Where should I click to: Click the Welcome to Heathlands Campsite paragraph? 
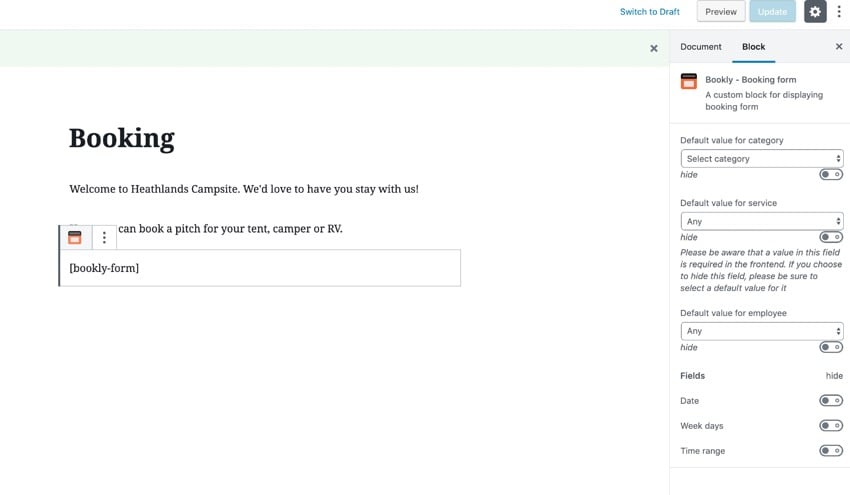point(244,189)
